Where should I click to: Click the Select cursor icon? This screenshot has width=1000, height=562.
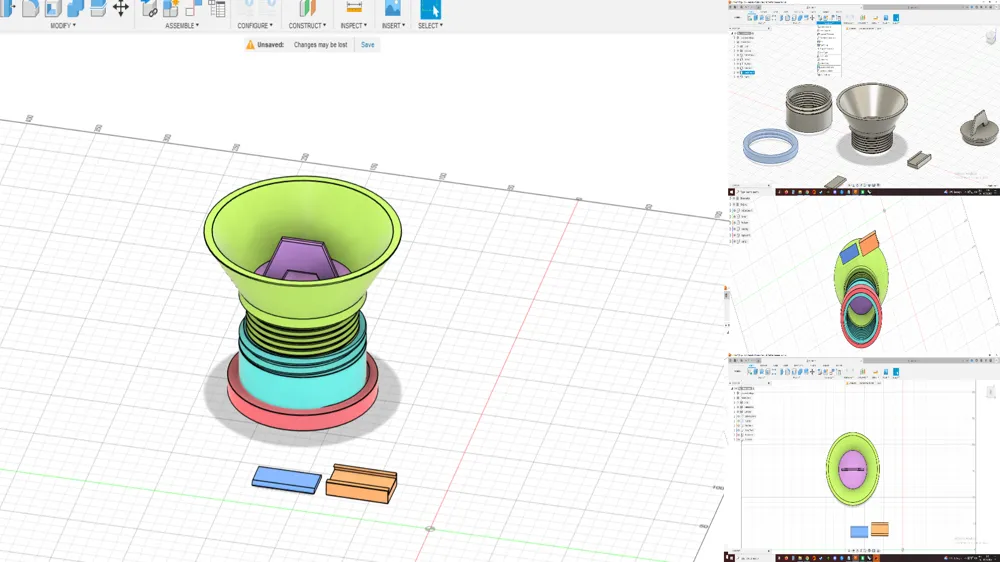(430, 8)
